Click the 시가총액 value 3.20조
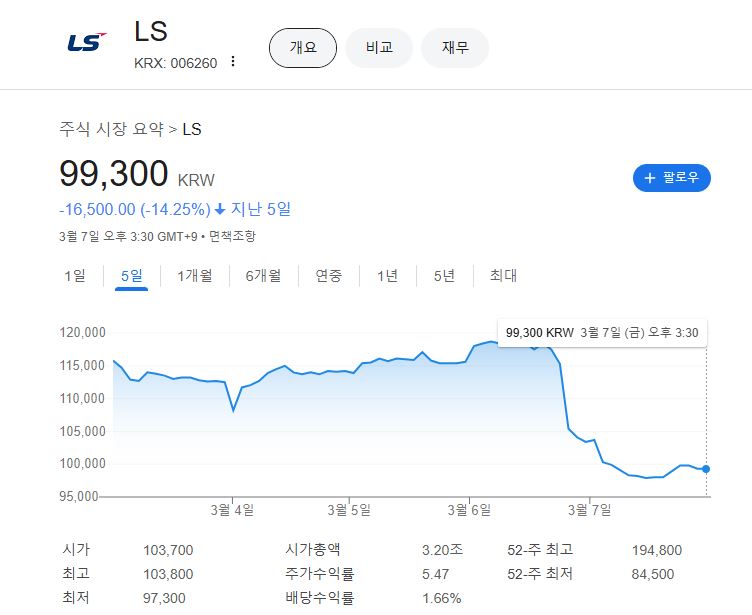 coord(442,550)
